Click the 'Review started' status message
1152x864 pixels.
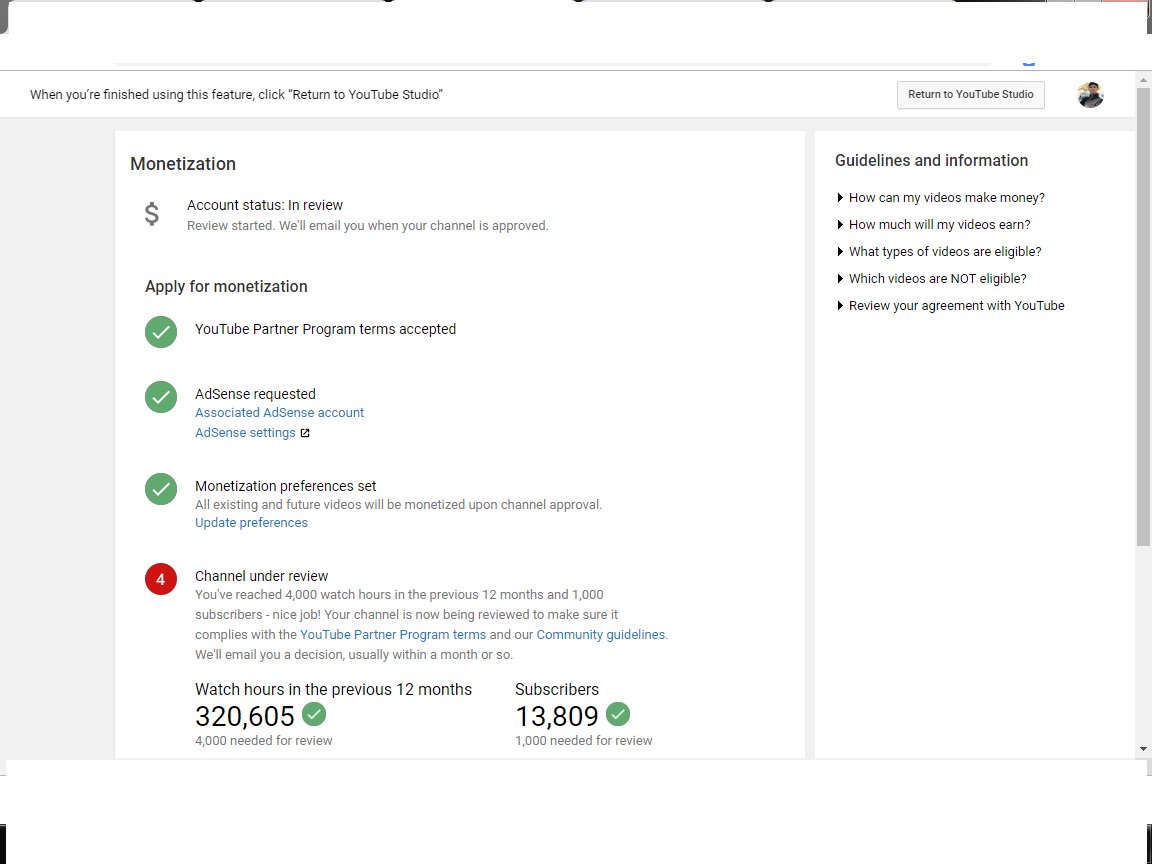(367, 226)
